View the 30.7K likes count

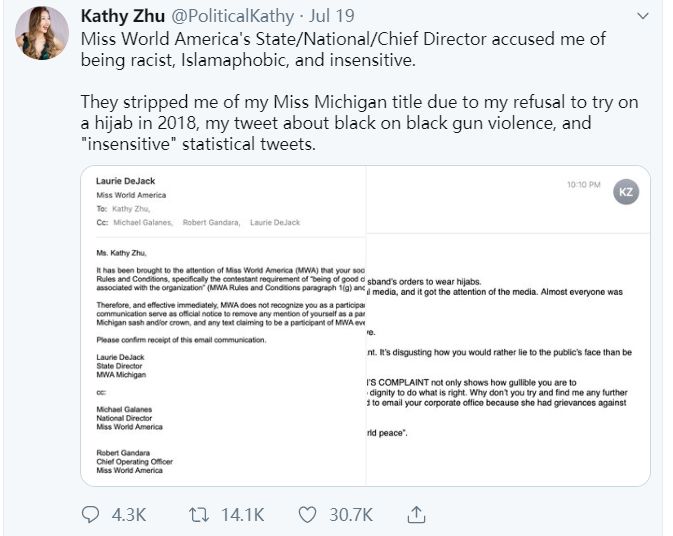(x=351, y=515)
